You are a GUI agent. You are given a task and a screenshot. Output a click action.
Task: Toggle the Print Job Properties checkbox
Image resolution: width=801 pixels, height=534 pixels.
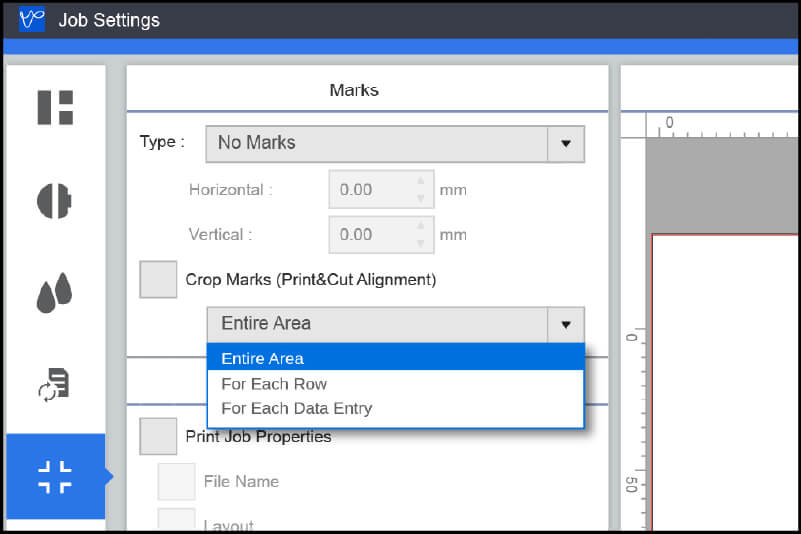pos(158,436)
